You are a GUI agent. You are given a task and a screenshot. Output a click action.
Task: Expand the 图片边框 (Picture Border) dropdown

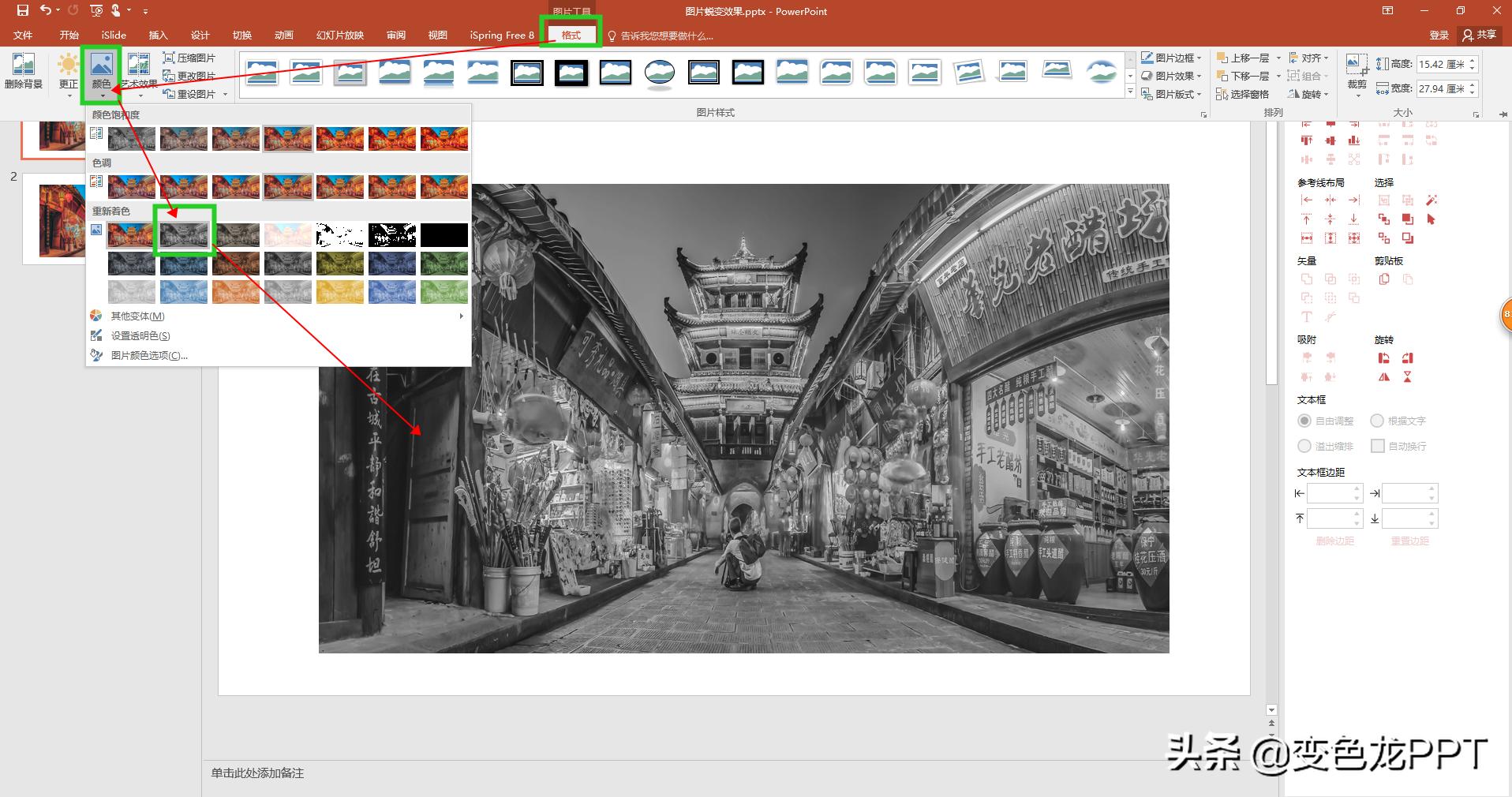(x=1172, y=58)
